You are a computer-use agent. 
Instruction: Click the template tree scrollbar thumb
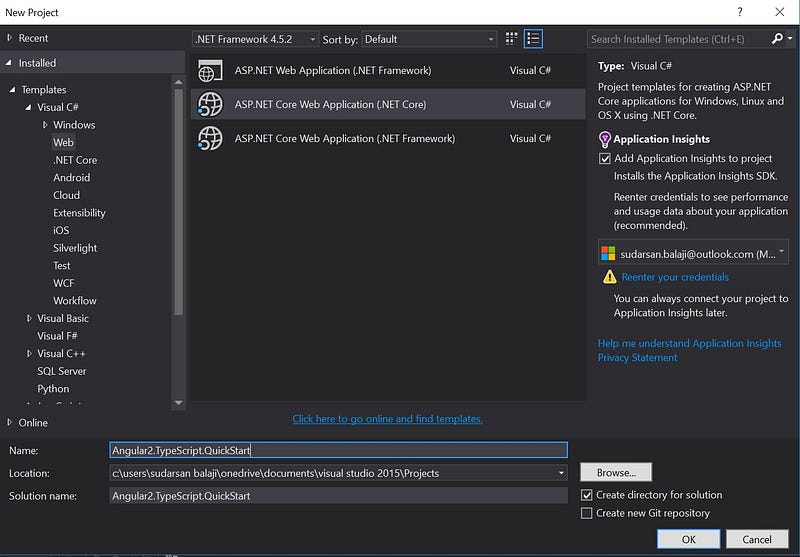179,202
